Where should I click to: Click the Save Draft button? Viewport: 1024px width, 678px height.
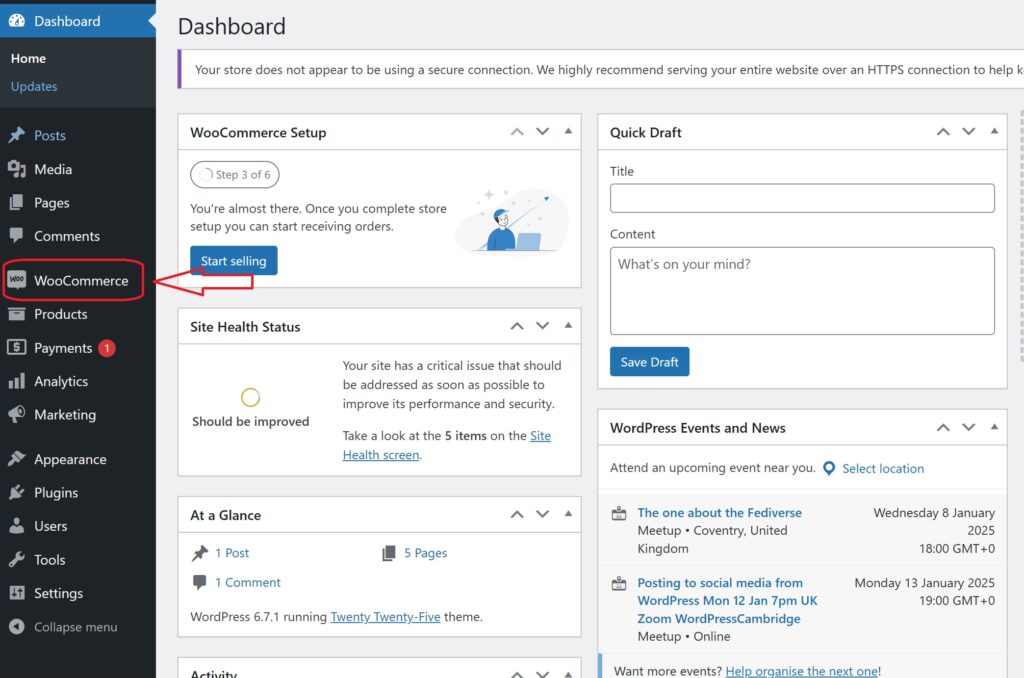(649, 362)
